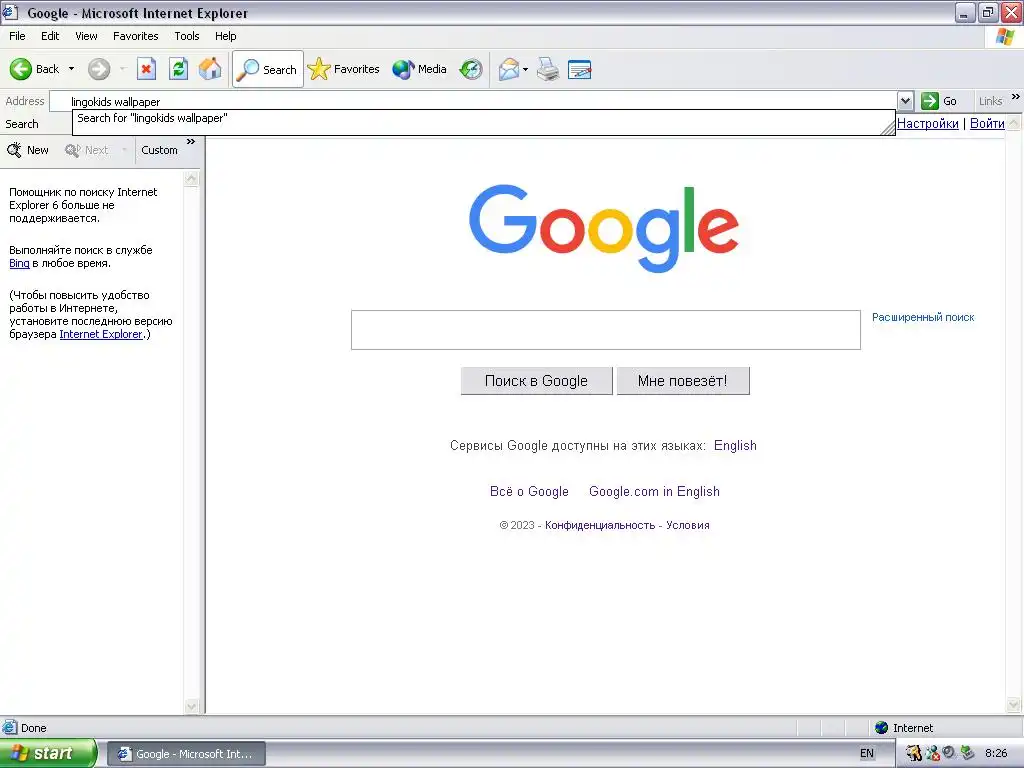This screenshot has width=1024, height=768.
Task: Click the Google search input box
Action: [x=605, y=330]
